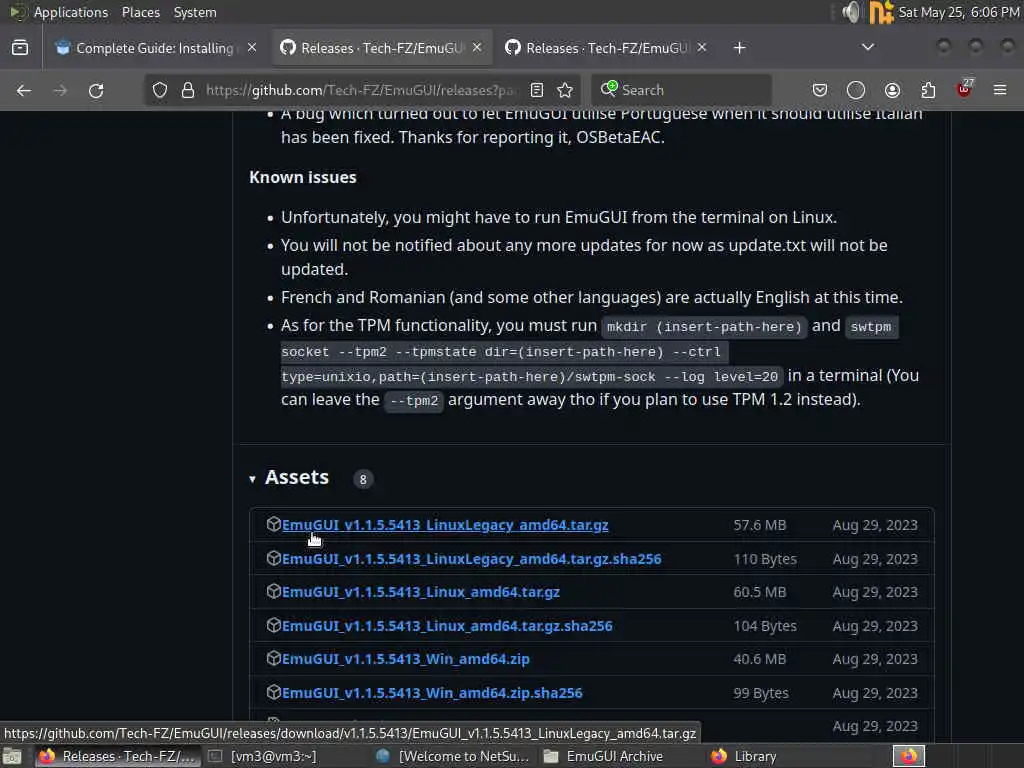Click package icon beside Linux_amd64.tar.gz asset
Viewport: 1024px width, 768px height.
coord(274,591)
